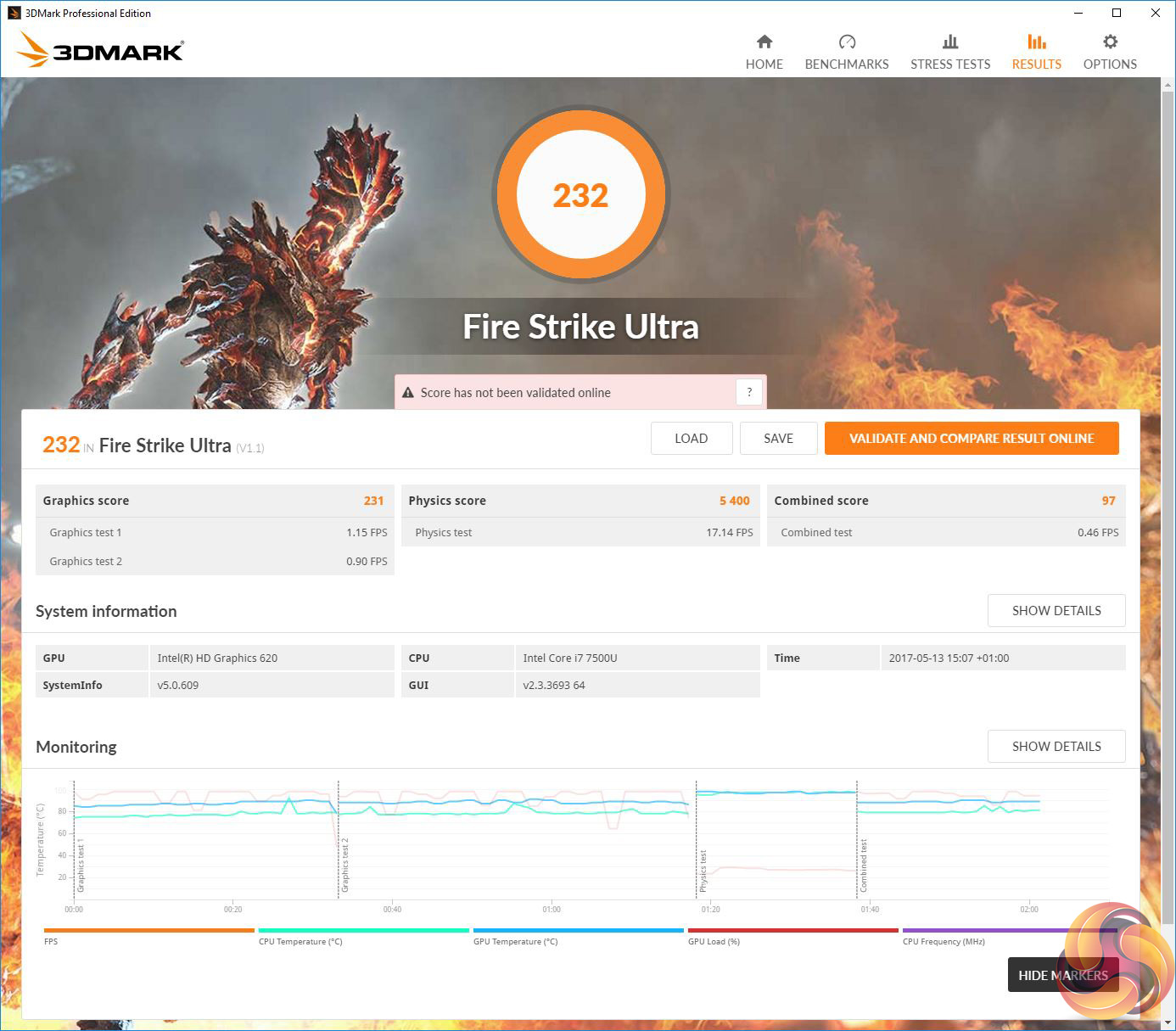This screenshot has height=1031, width=1176.
Task: Click the Combined score value 97
Action: (x=1109, y=501)
